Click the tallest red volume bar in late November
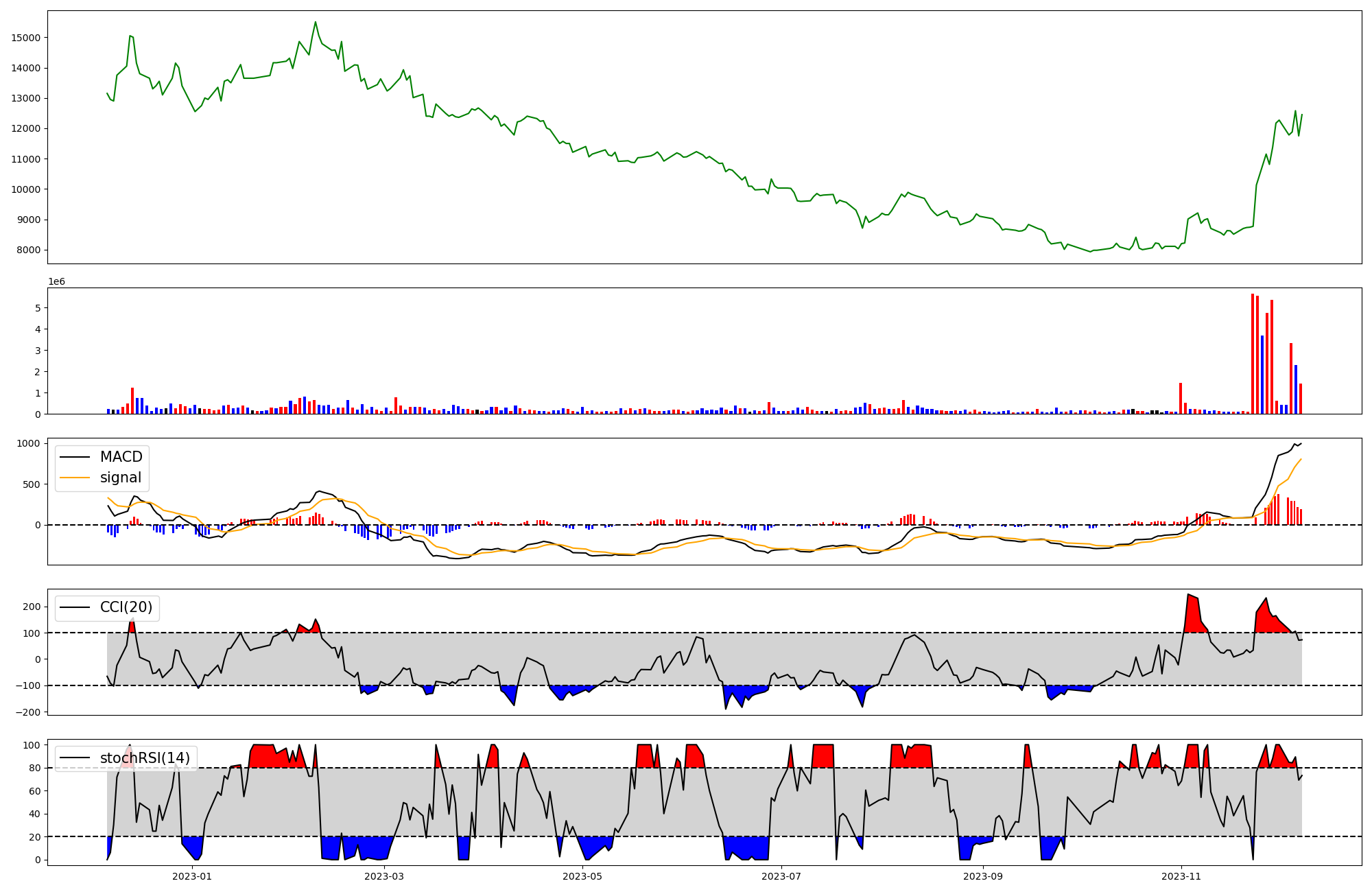Screen dimensions: 1372x892 [1253, 353]
